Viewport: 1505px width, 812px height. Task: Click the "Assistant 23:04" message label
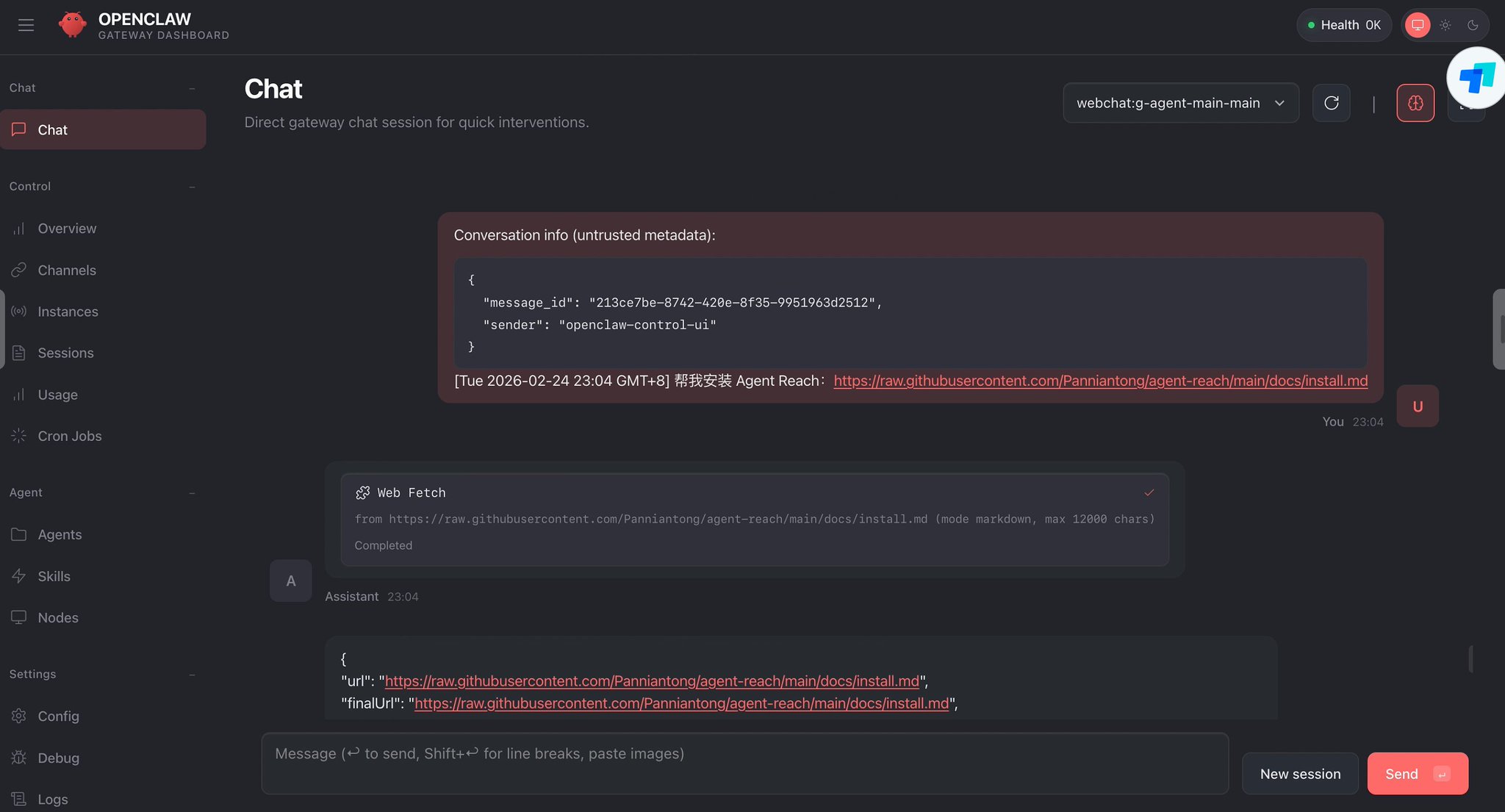click(372, 597)
